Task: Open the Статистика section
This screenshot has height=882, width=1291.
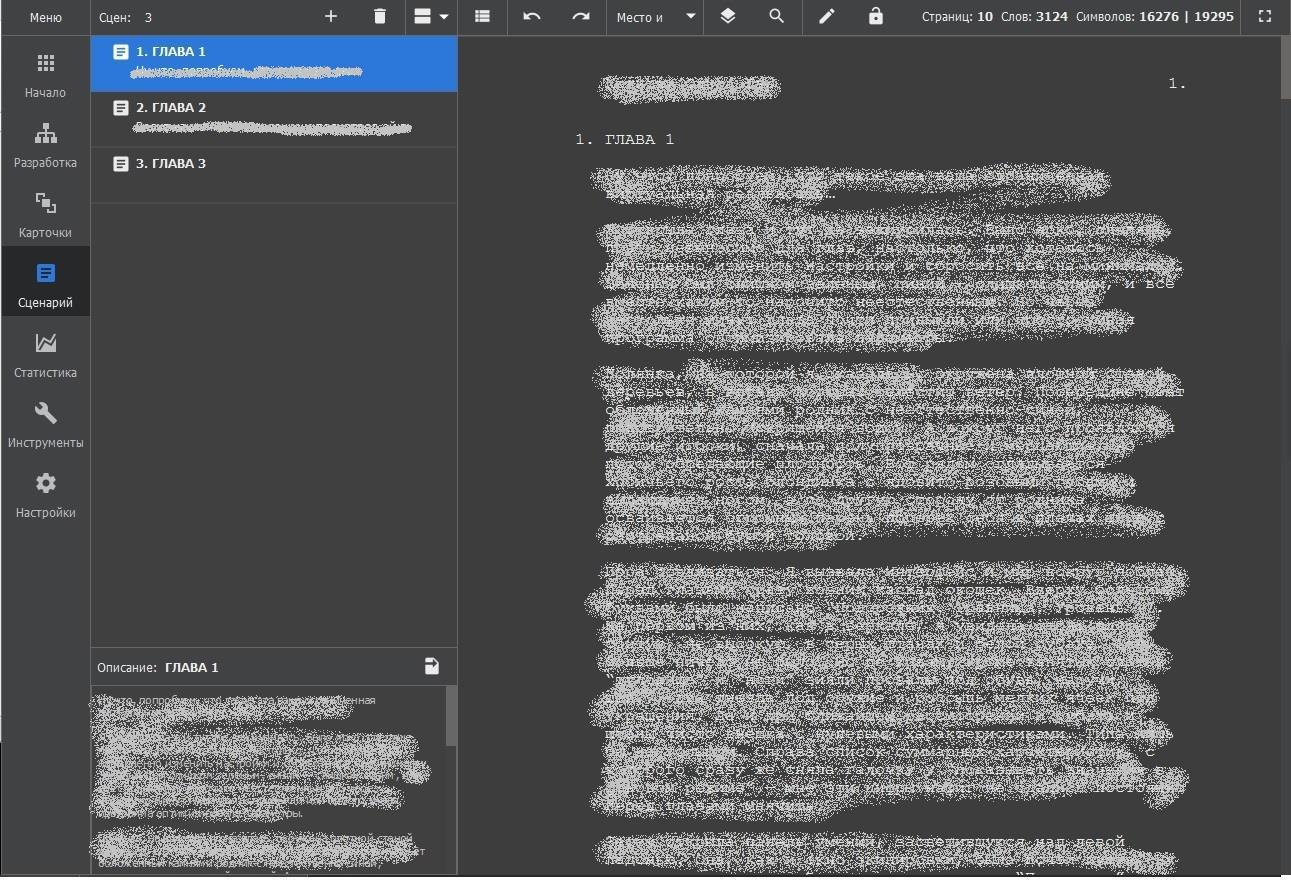Action: click(x=45, y=355)
